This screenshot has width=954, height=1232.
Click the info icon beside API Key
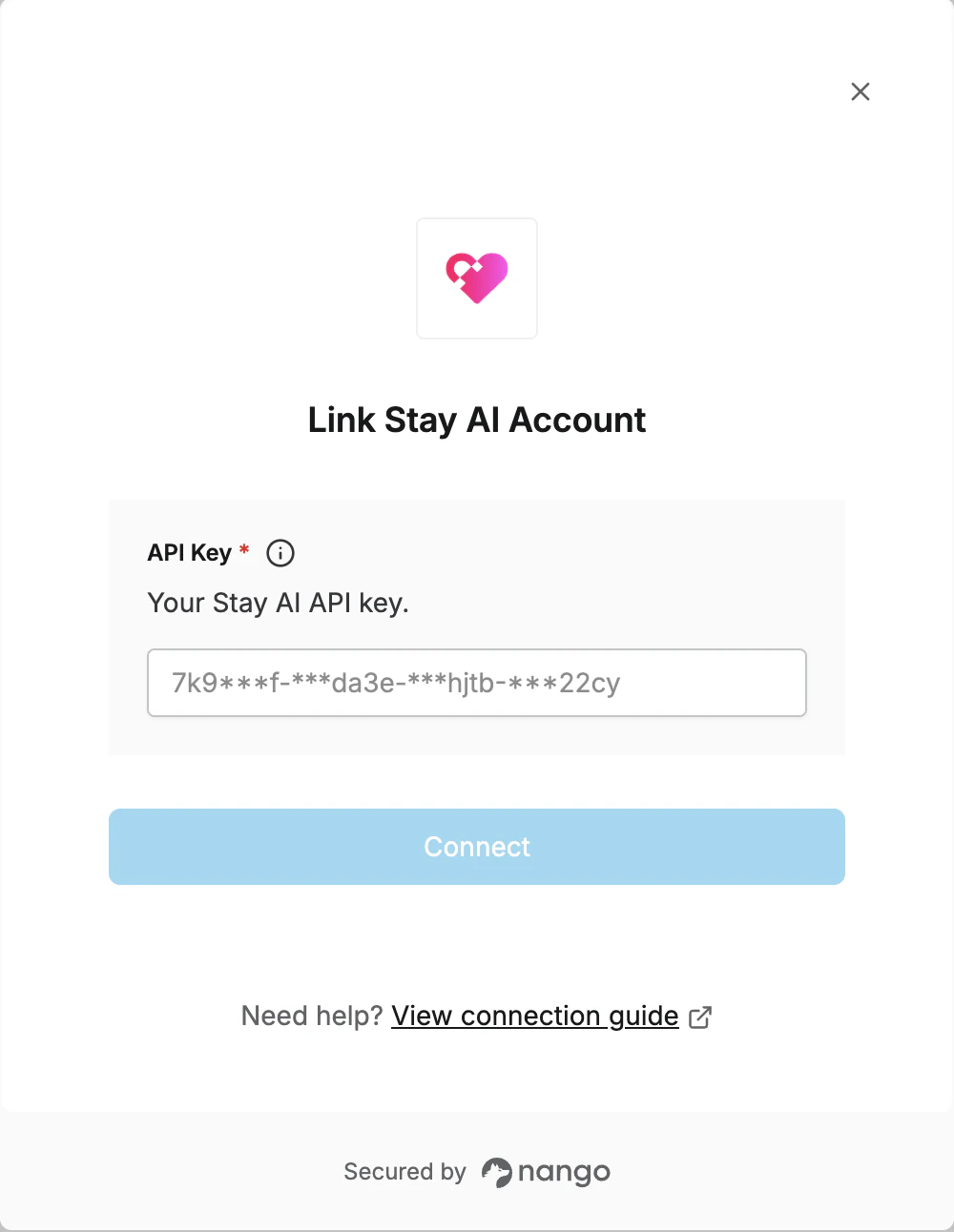[x=280, y=553]
